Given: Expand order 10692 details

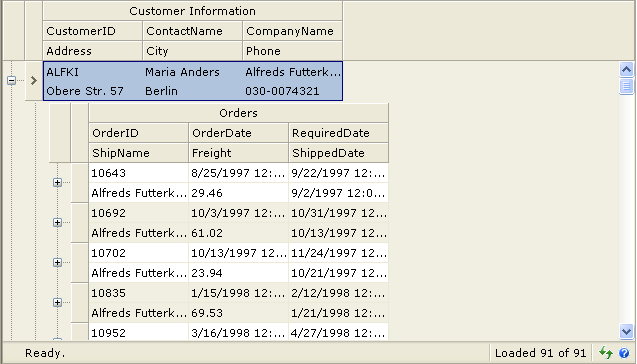Looking at the screenshot, I should pos(57,222).
